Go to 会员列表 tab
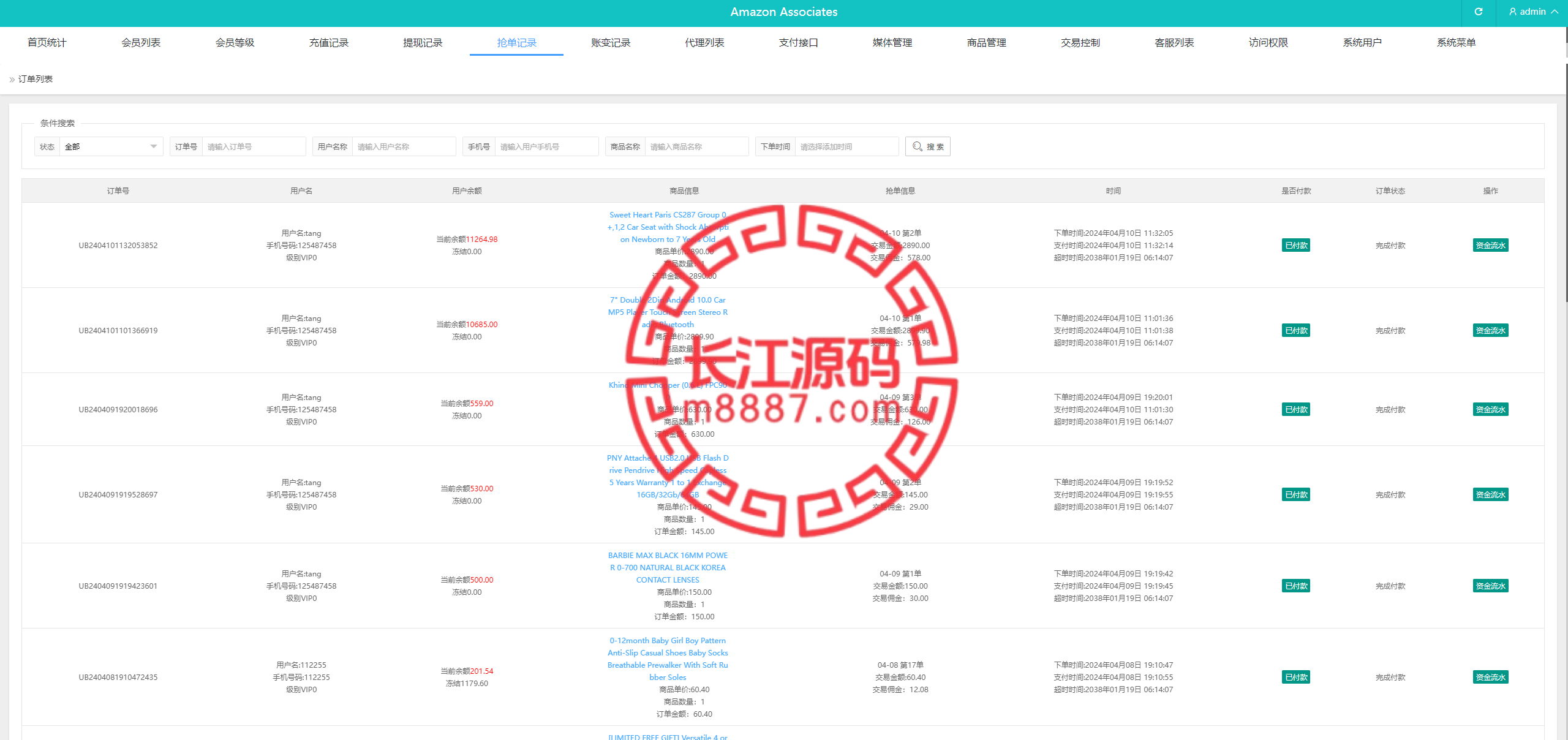1568x740 pixels. 141,42
